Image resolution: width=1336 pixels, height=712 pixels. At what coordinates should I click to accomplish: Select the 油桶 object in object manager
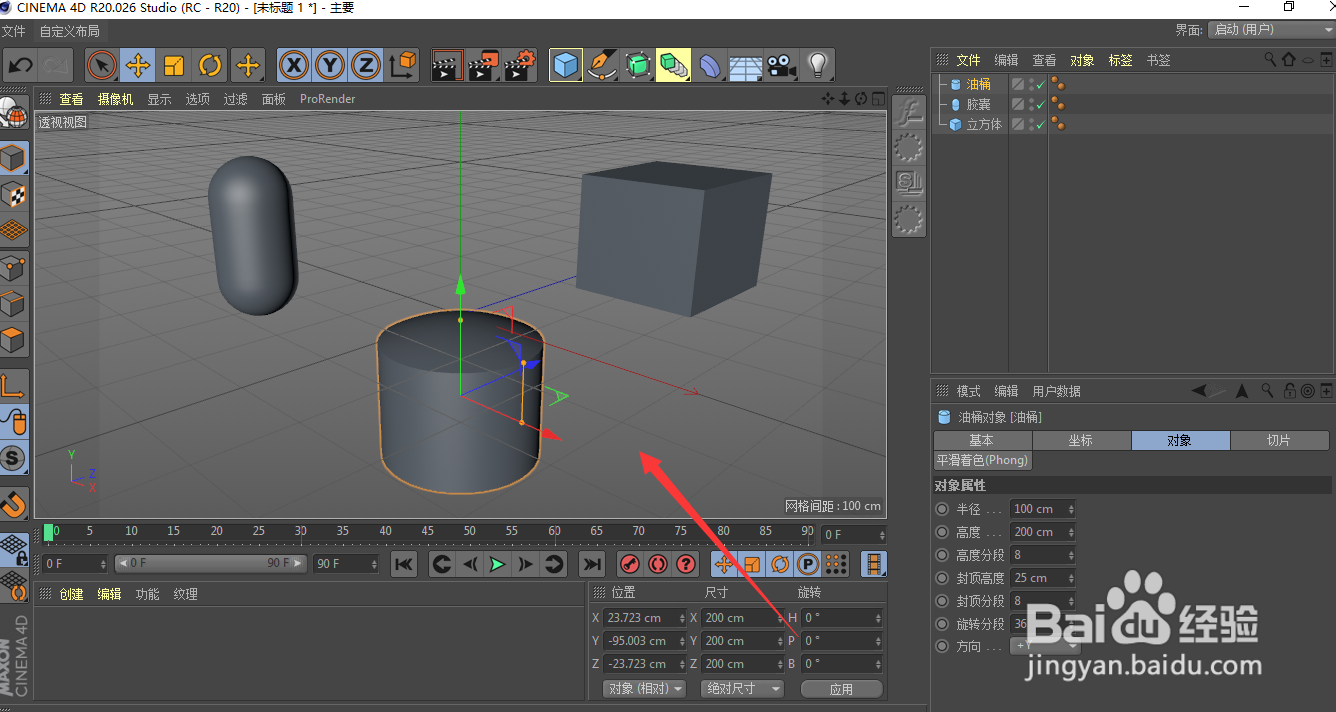(x=979, y=84)
